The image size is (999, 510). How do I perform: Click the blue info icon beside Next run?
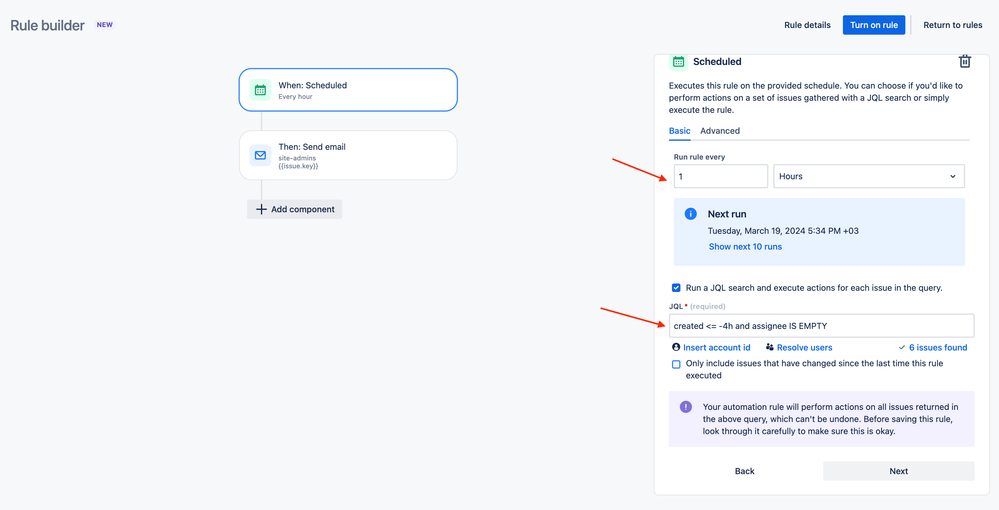[x=691, y=214]
